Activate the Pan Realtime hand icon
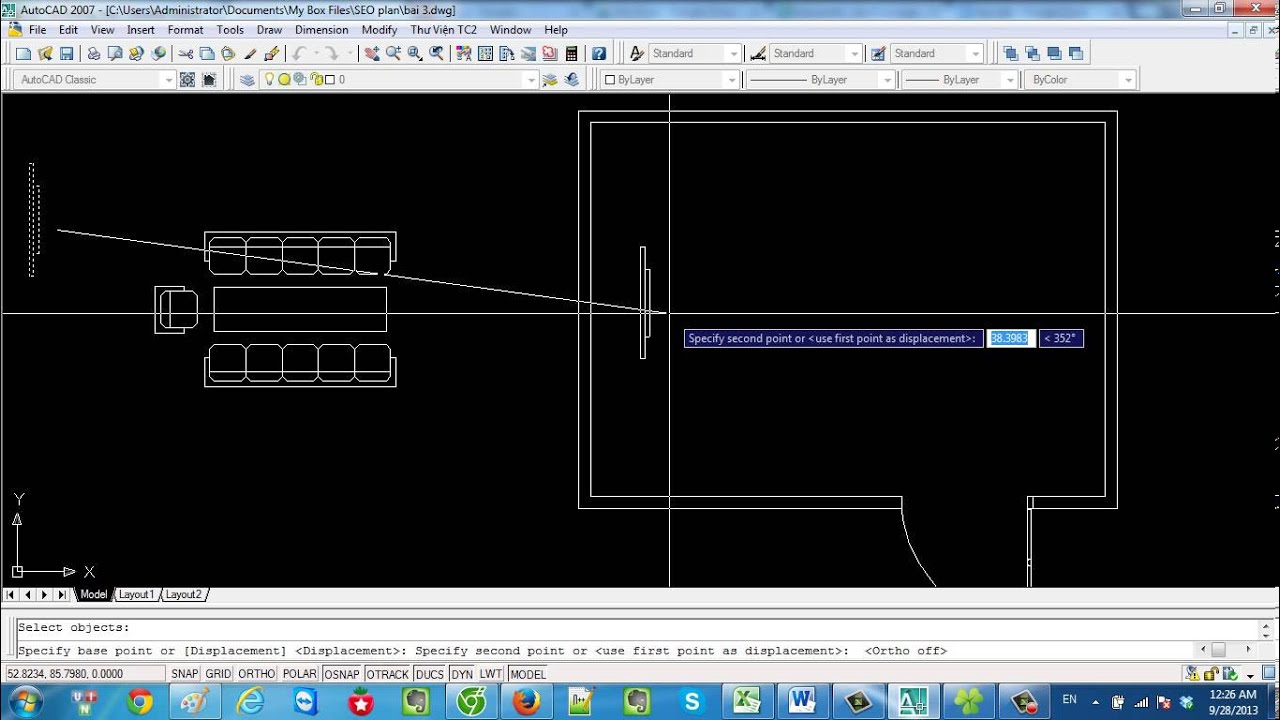 pyautogui.click(x=372, y=53)
